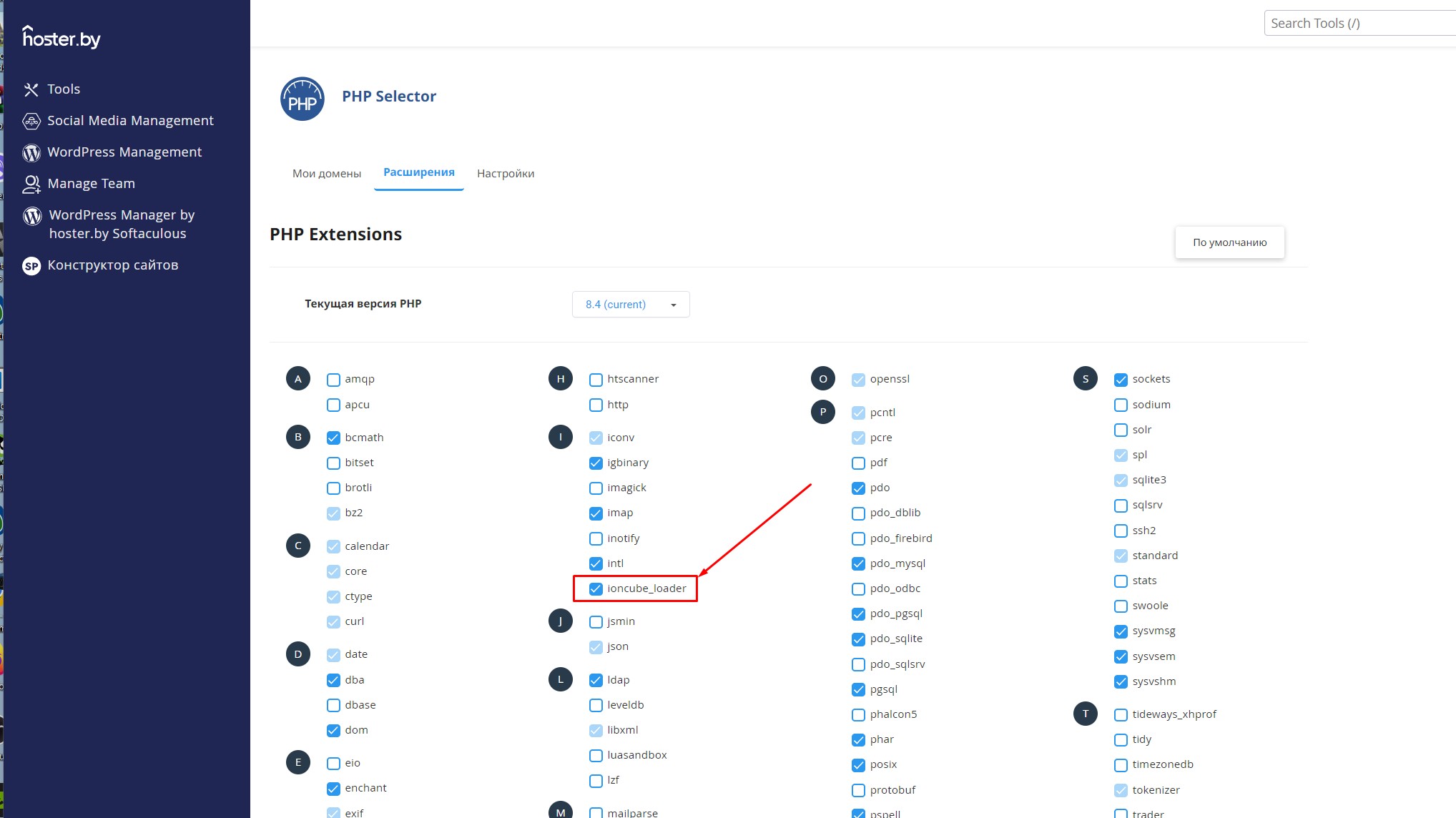Click the hoster.by logo
The width and height of the screenshot is (1456, 818).
tap(62, 37)
